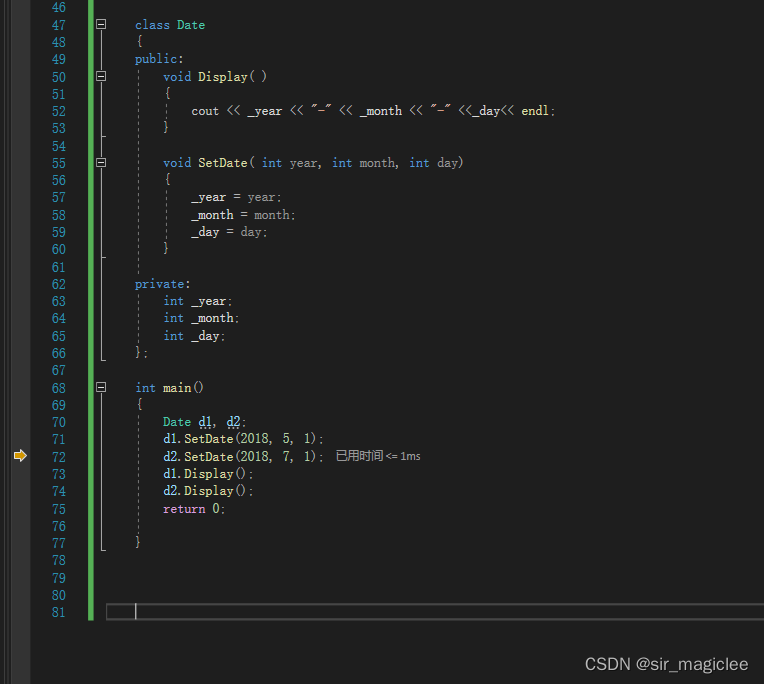Click 'main' on line 68
This screenshot has height=684, width=764.
click(177, 388)
